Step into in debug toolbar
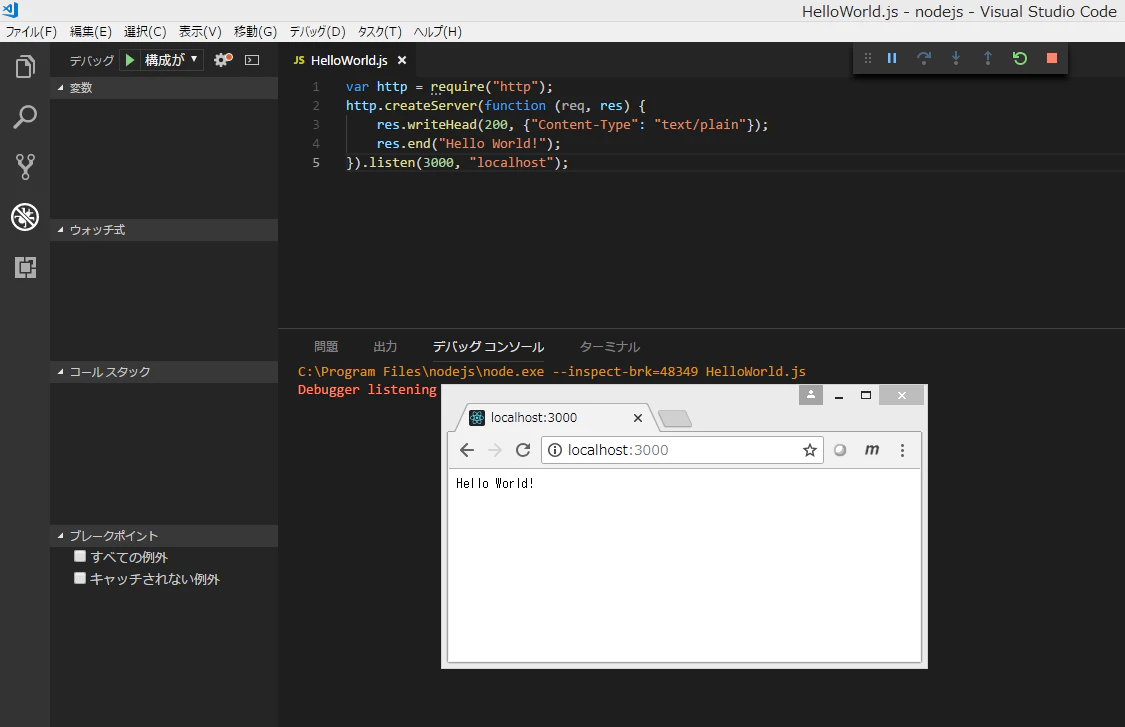Image resolution: width=1125 pixels, height=727 pixels. coord(956,58)
